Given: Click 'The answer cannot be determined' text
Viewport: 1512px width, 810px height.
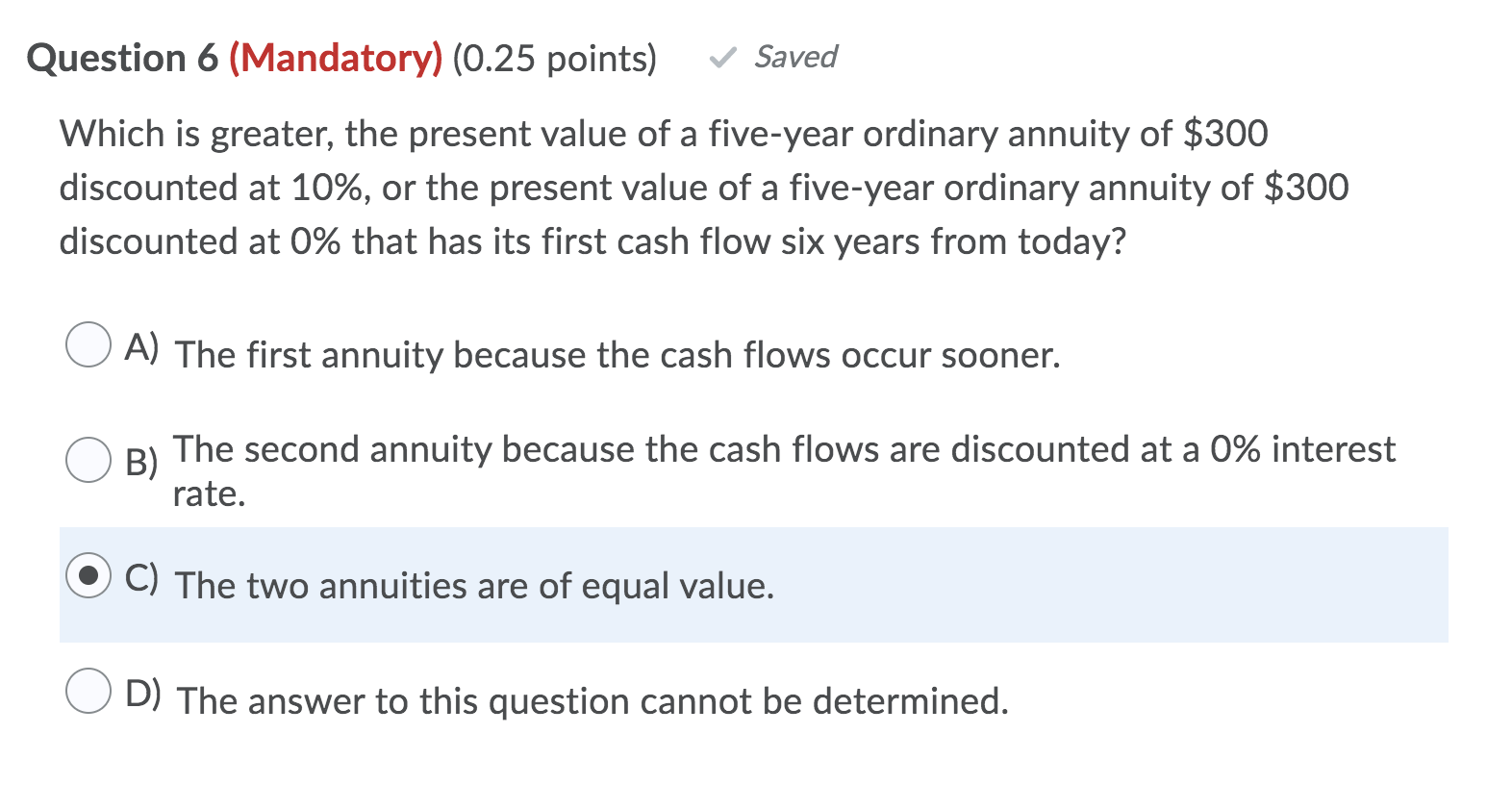Looking at the screenshot, I should (592, 701).
